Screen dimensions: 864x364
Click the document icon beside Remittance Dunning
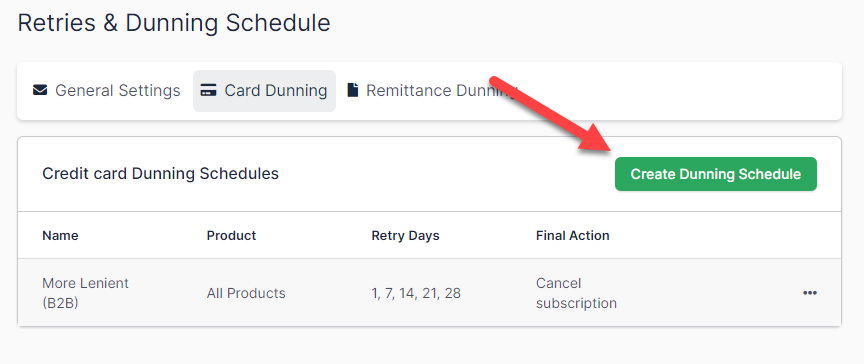[x=353, y=90]
